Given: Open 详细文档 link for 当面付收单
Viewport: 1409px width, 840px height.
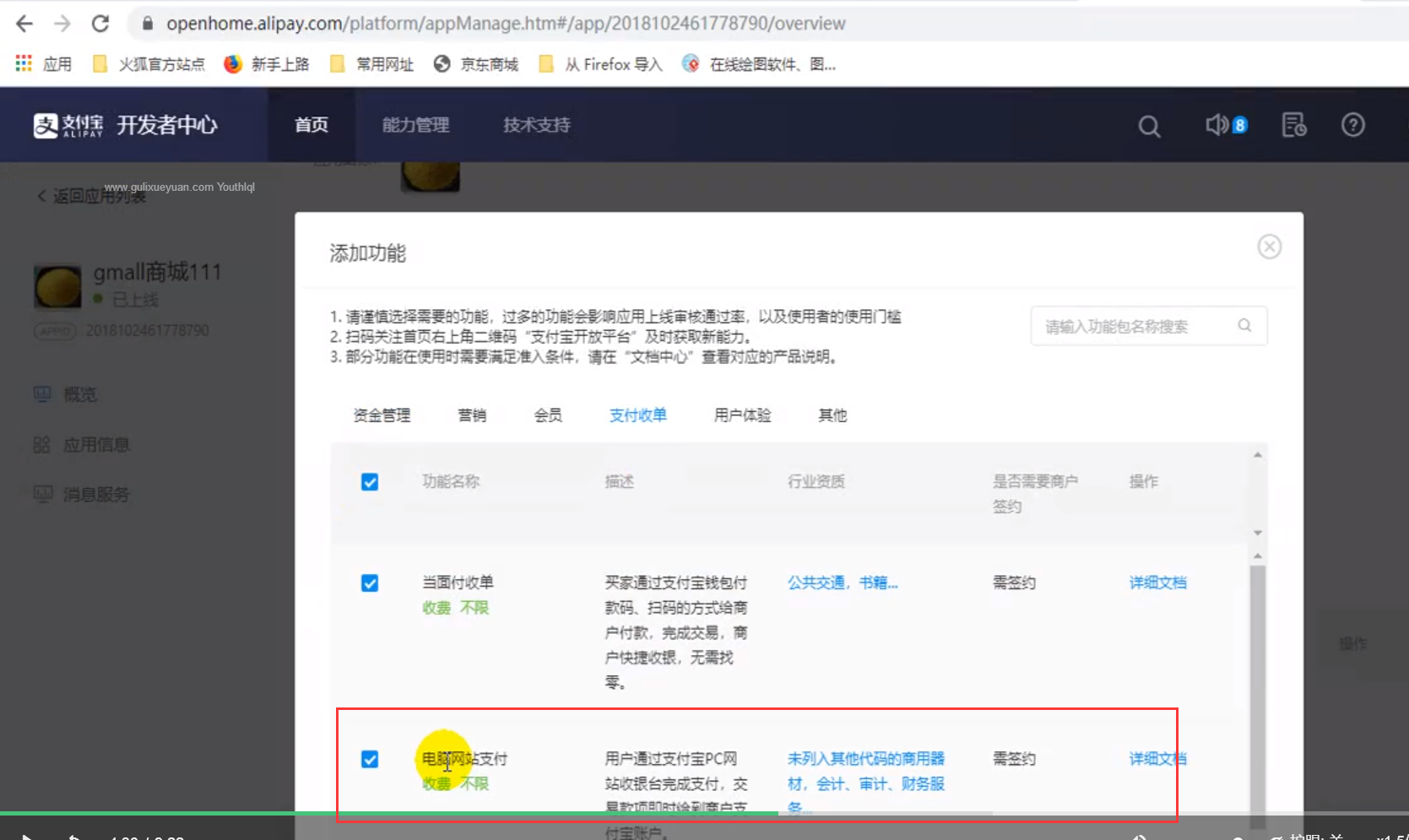Looking at the screenshot, I should click(x=1157, y=583).
